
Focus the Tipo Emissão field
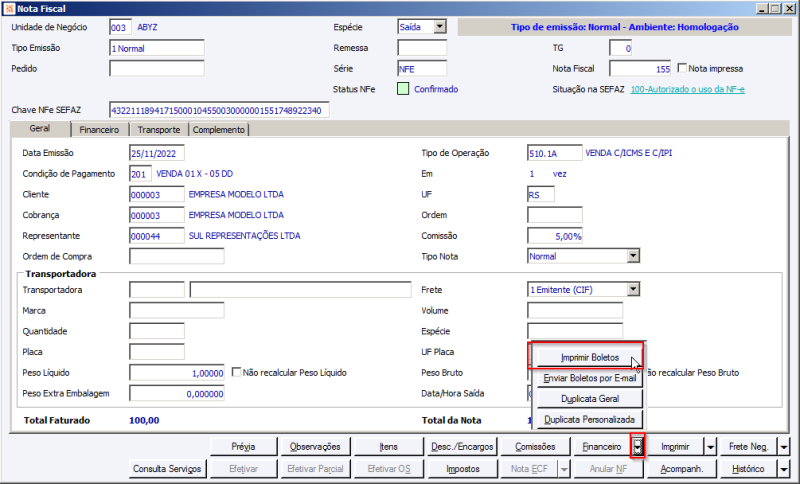[157, 48]
